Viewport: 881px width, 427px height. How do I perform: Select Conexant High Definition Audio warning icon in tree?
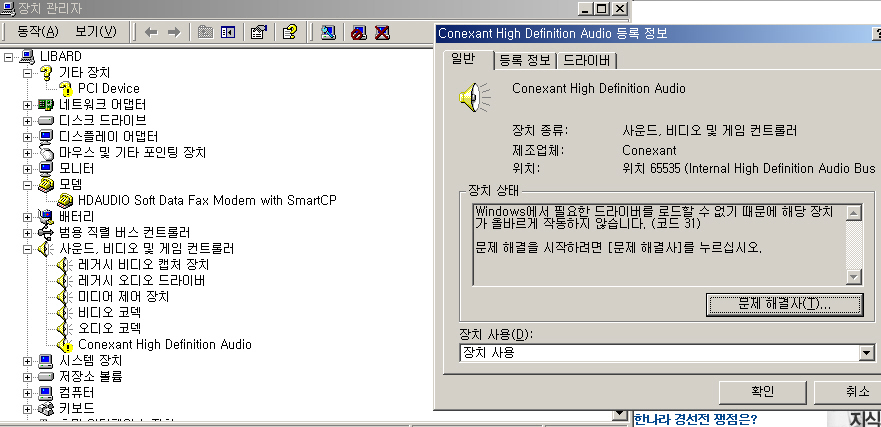pyautogui.click(x=66, y=344)
